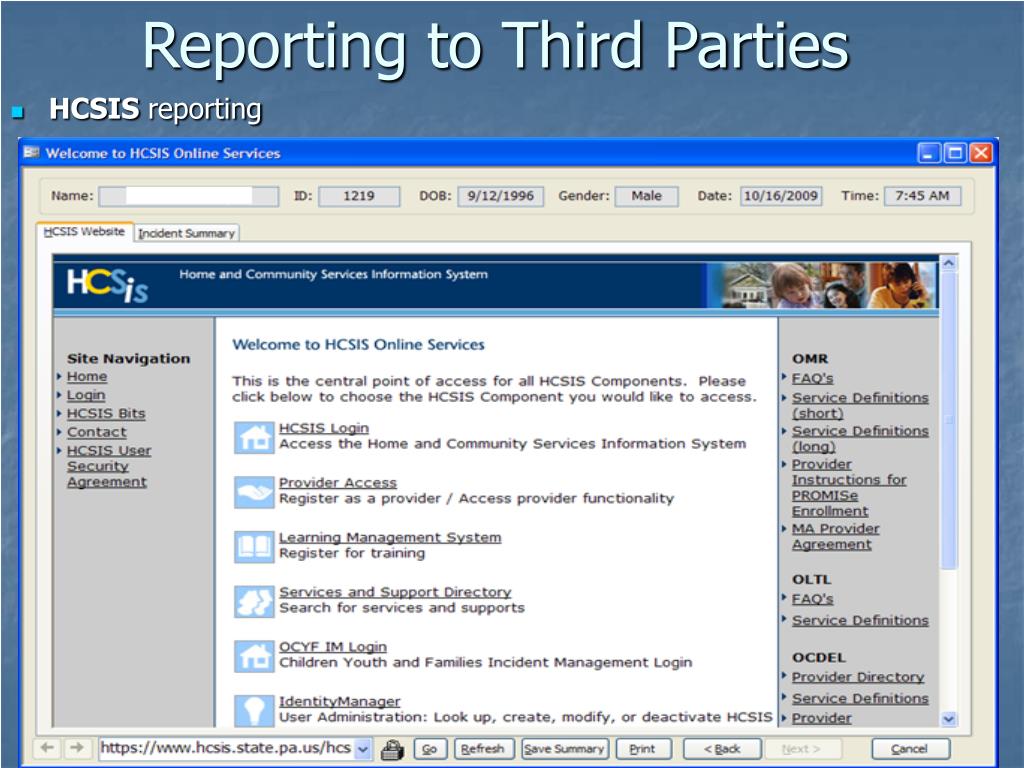1024x768 pixels.
Task: Click the printer icon next to the URL field
Action: tap(392, 749)
